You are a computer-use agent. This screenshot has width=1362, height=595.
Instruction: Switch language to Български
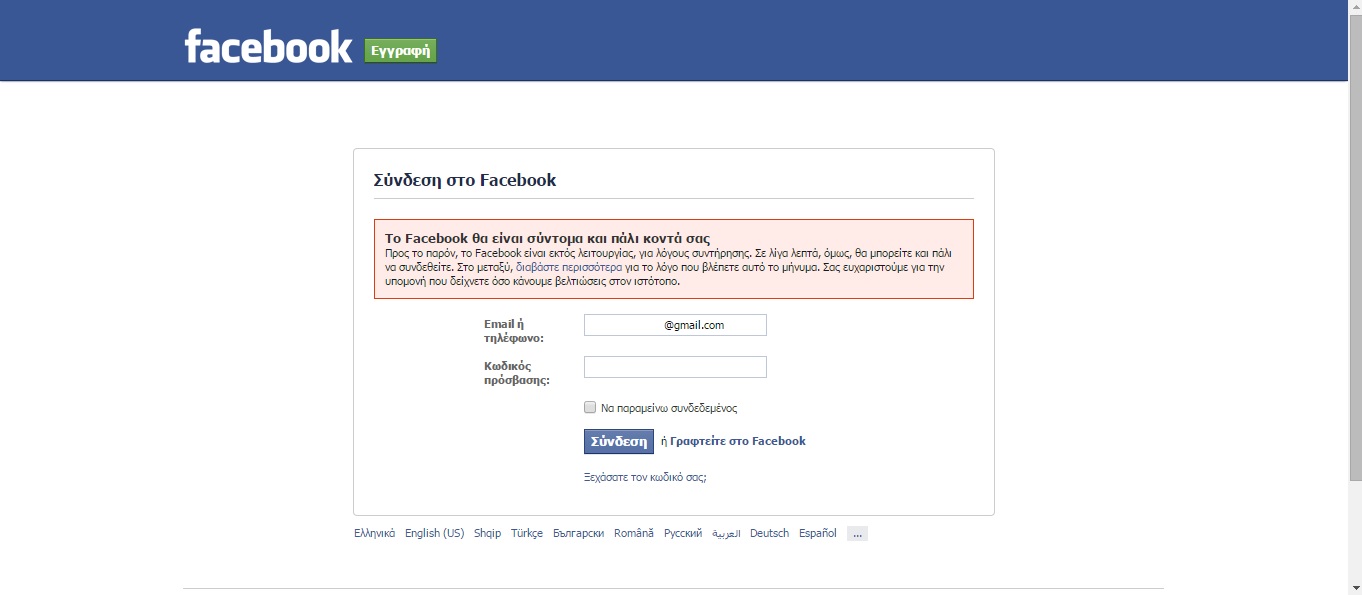578,533
